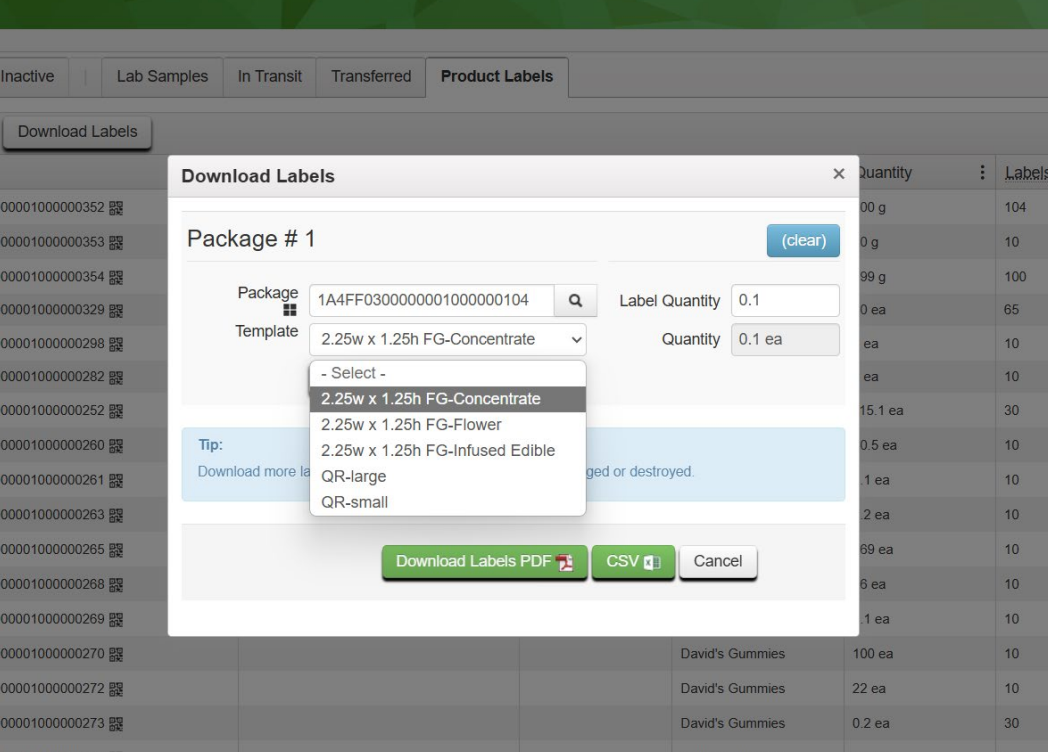The width and height of the screenshot is (1048, 752).
Task: Click QR code icon for package ending 265
Action: pos(116,549)
